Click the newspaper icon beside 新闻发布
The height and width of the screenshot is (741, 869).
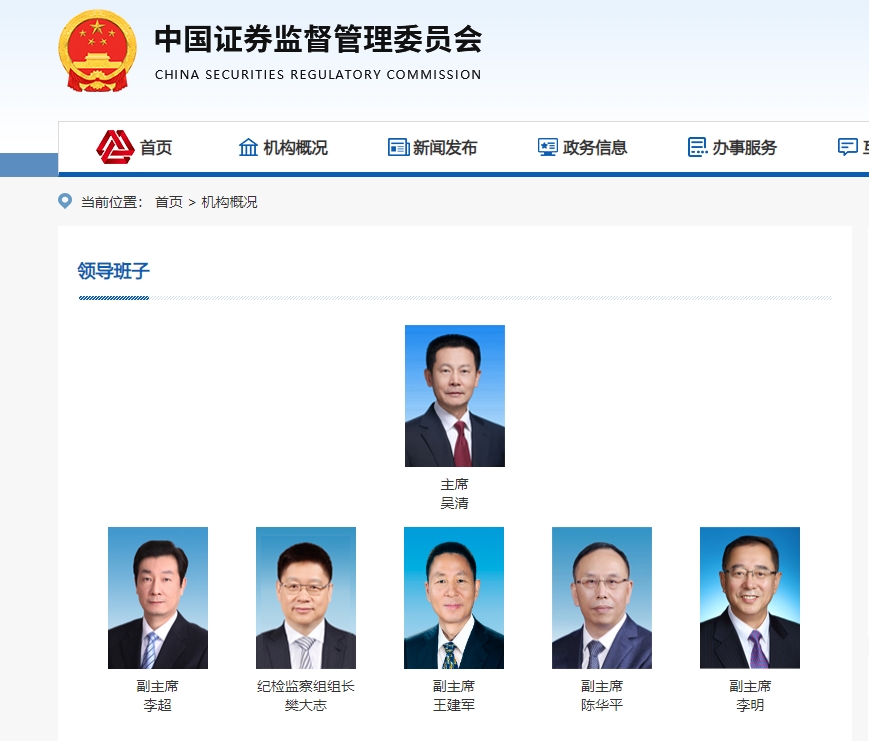coord(398,147)
